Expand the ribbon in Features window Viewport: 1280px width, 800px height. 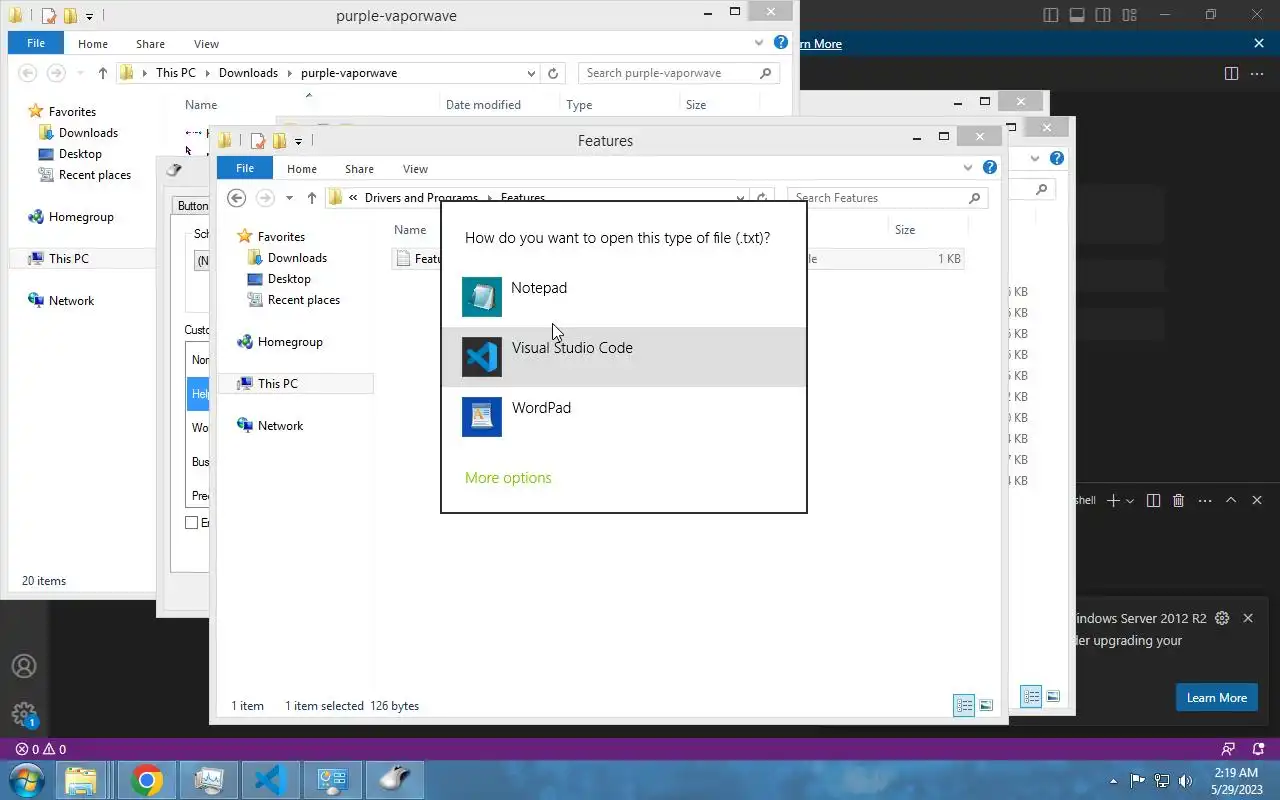tap(968, 168)
